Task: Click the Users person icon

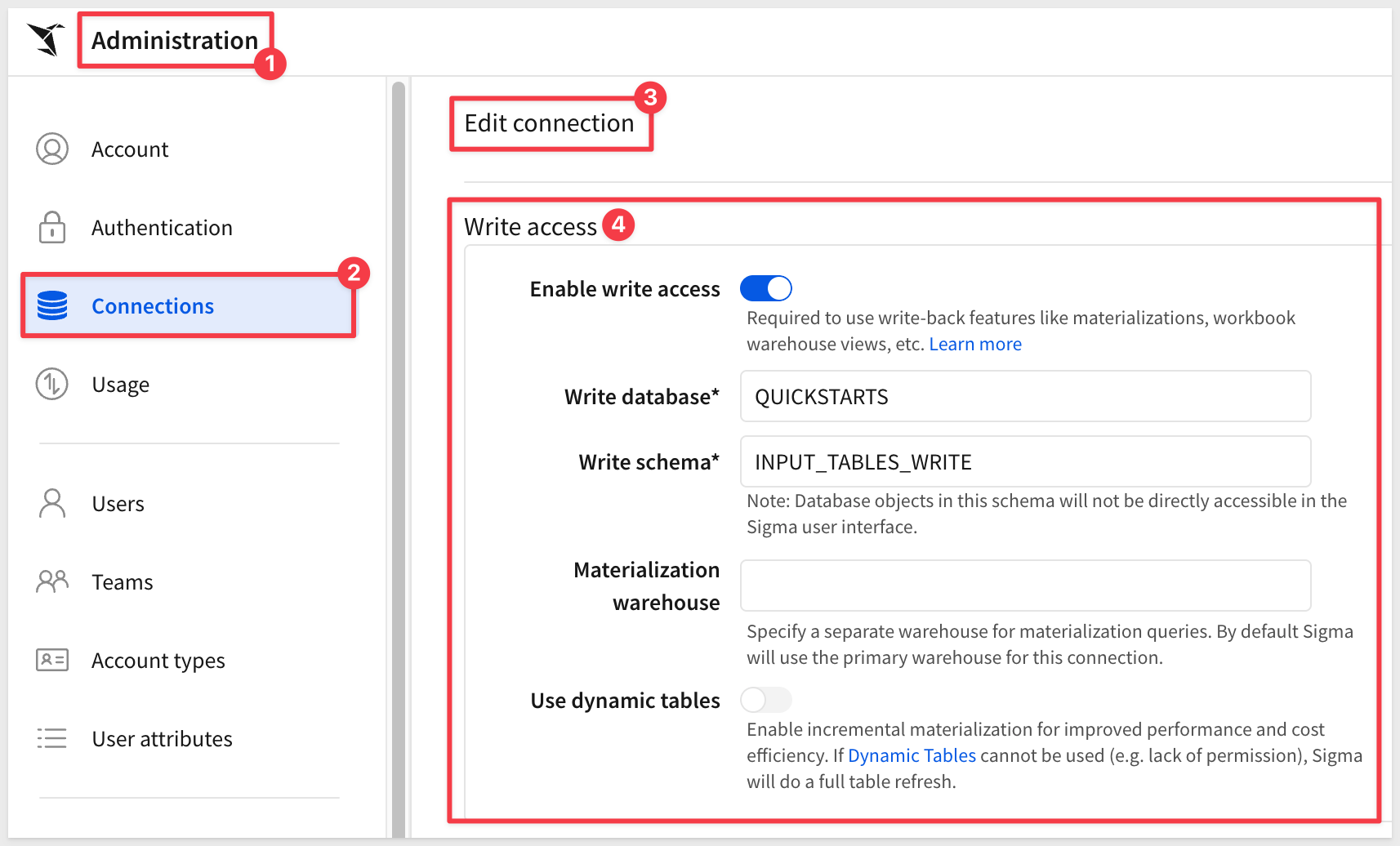Action: point(52,503)
